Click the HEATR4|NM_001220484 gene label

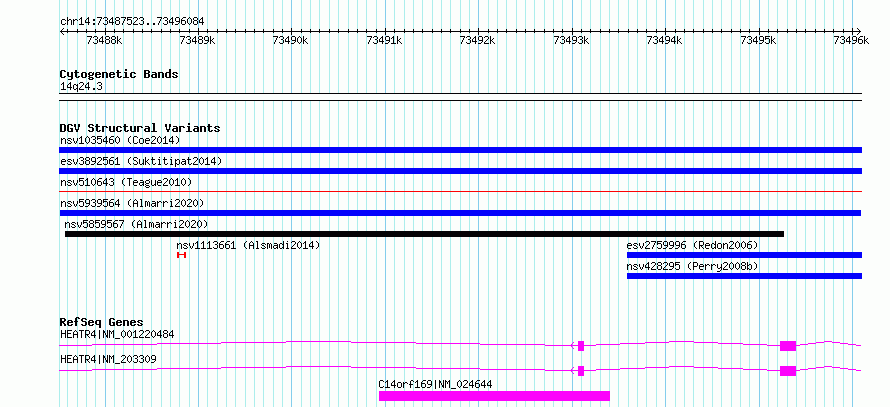(117, 334)
